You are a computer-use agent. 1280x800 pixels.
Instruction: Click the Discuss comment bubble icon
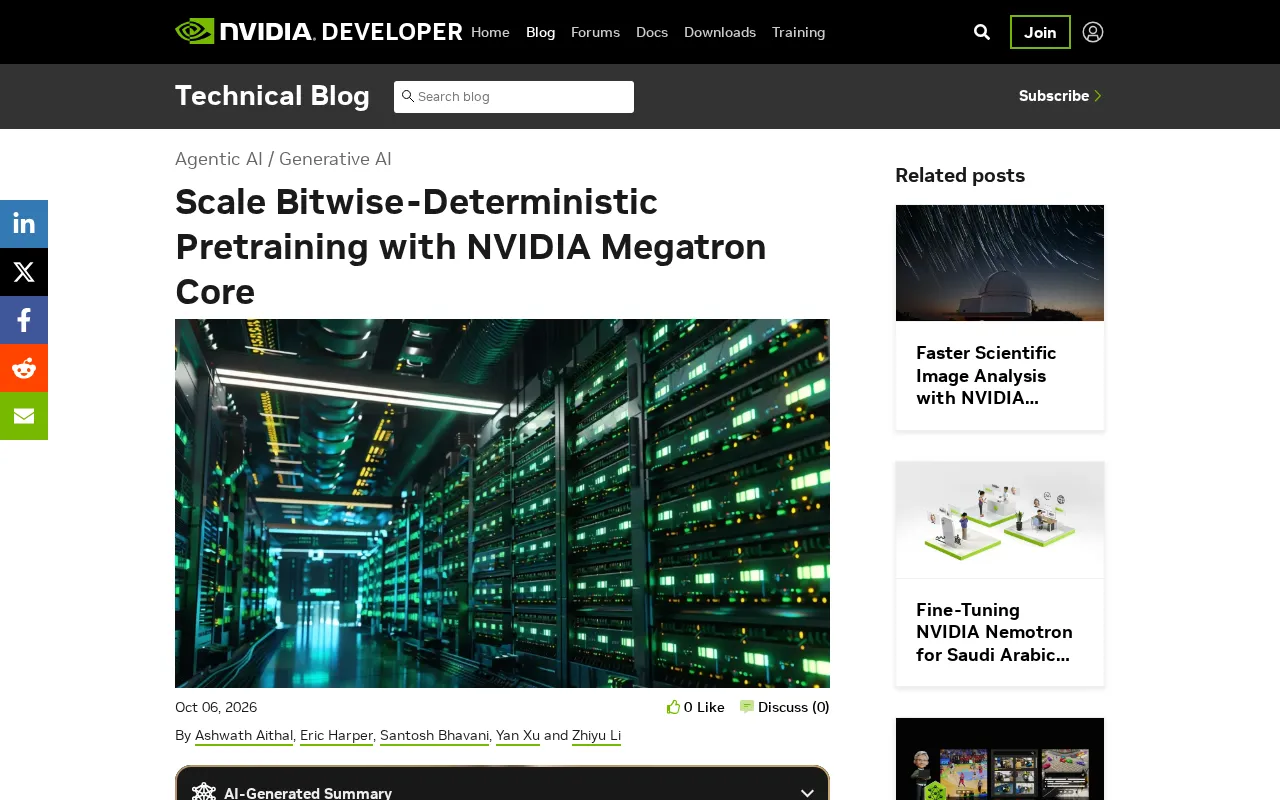tap(747, 707)
